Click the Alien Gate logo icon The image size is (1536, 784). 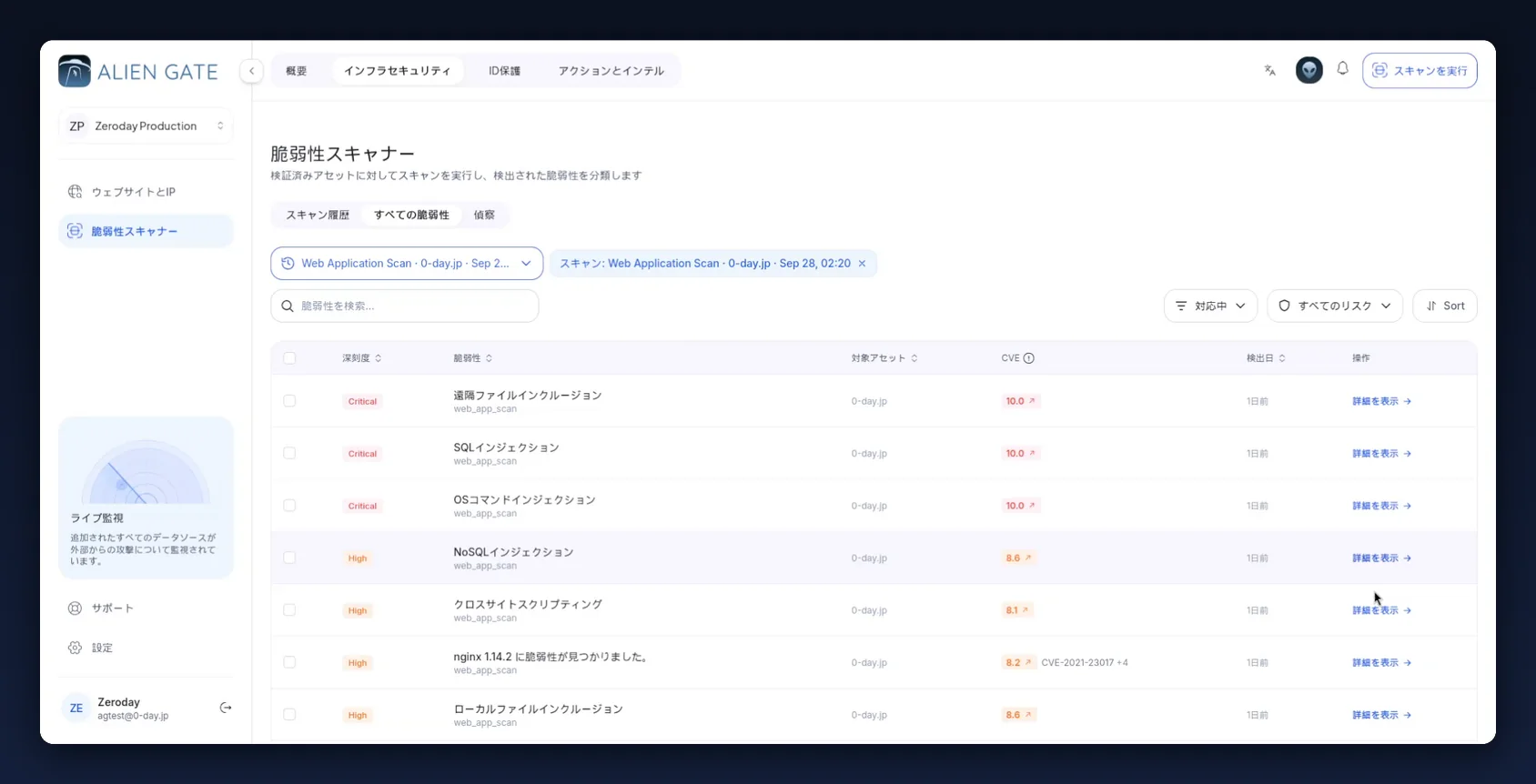pyautogui.click(x=75, y=71)
